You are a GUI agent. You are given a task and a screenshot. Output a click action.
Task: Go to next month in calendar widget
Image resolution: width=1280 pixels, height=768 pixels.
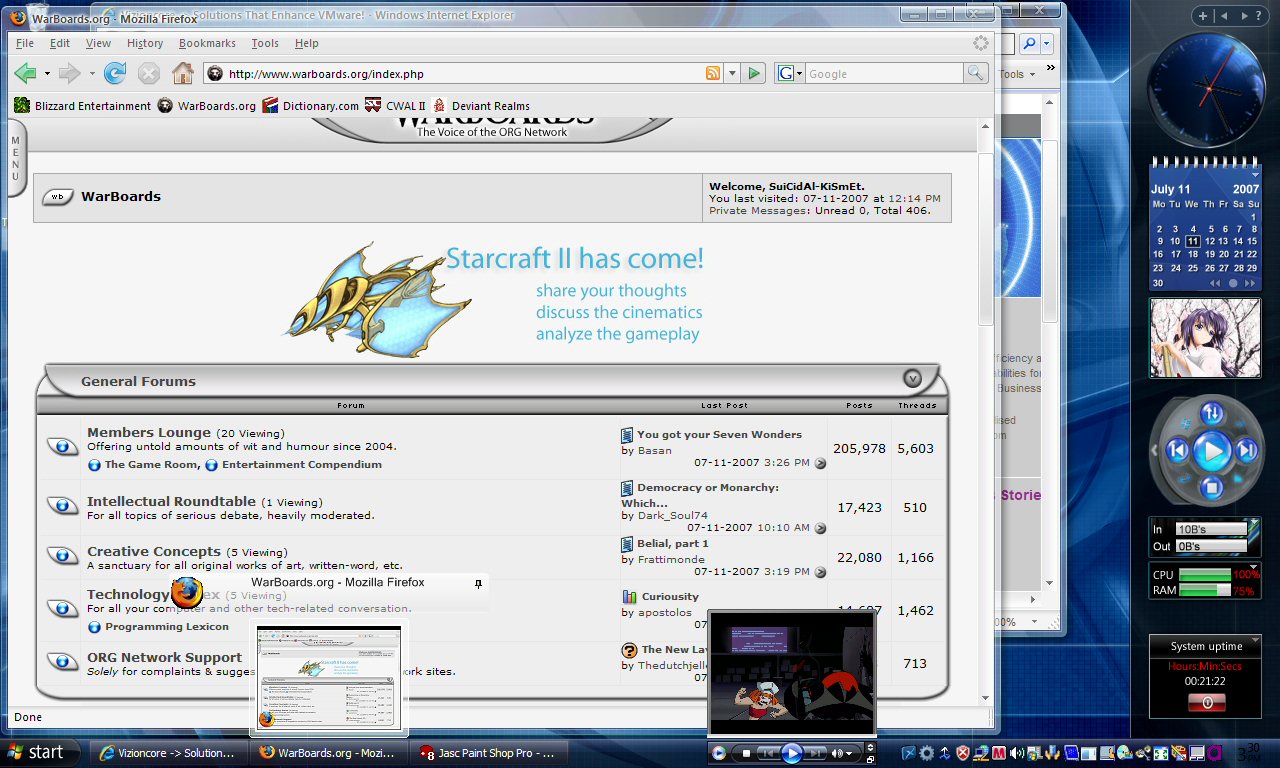[x=1250, y=283]
